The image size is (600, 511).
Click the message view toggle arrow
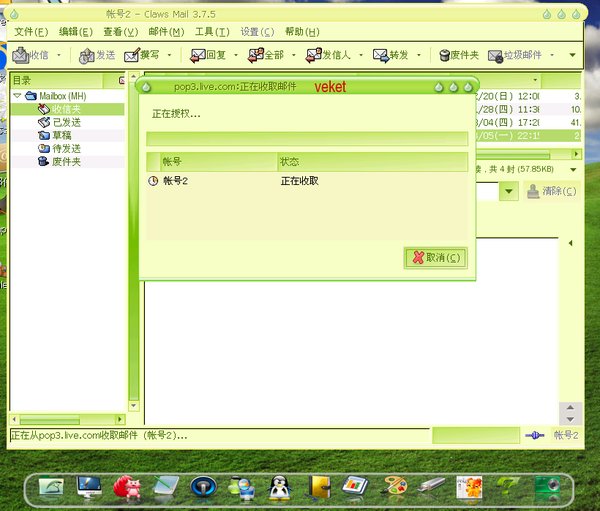pos(571,243)
